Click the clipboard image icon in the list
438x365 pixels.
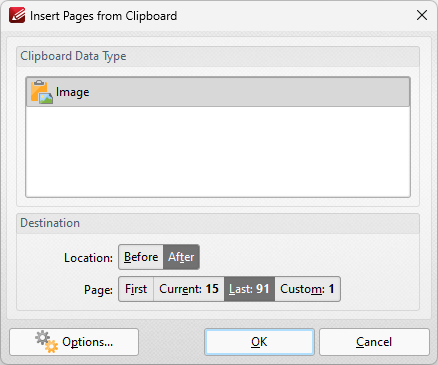[x=42, y=92]
